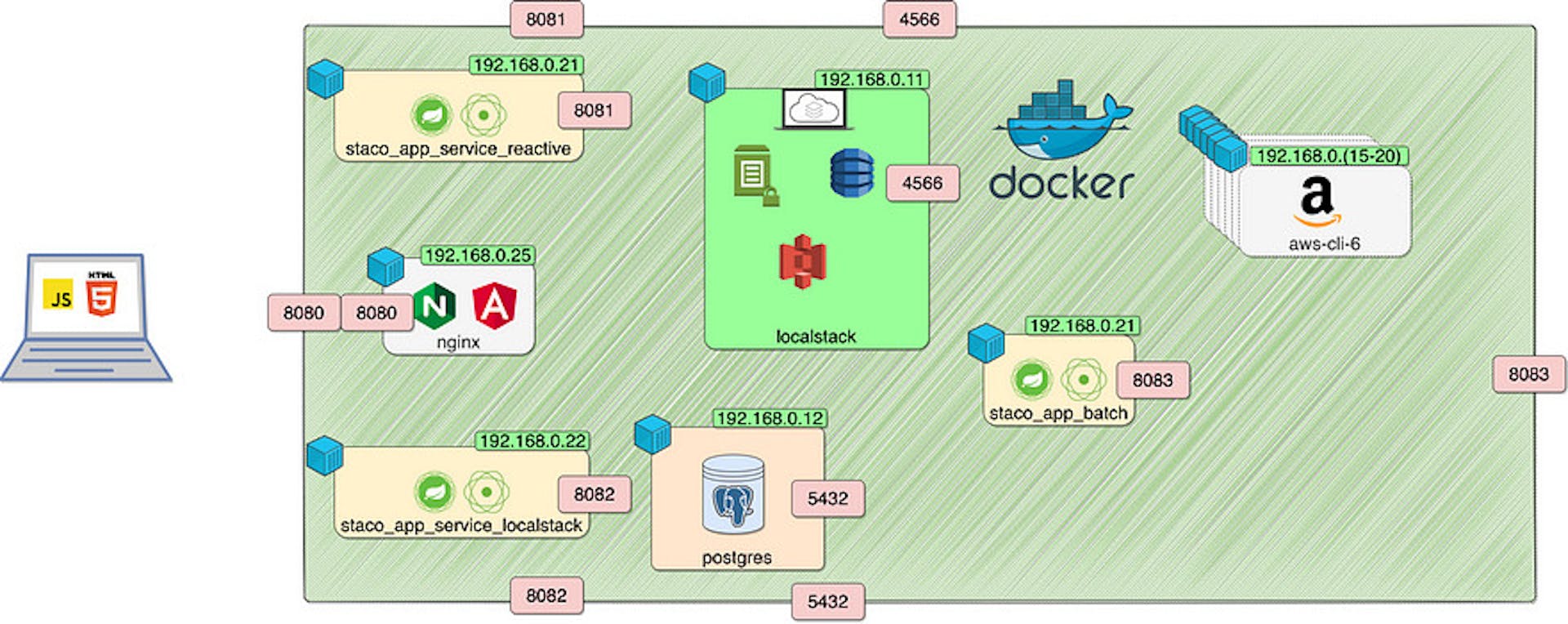Click the 8080 port touching the nginx box

coord(376,313)
